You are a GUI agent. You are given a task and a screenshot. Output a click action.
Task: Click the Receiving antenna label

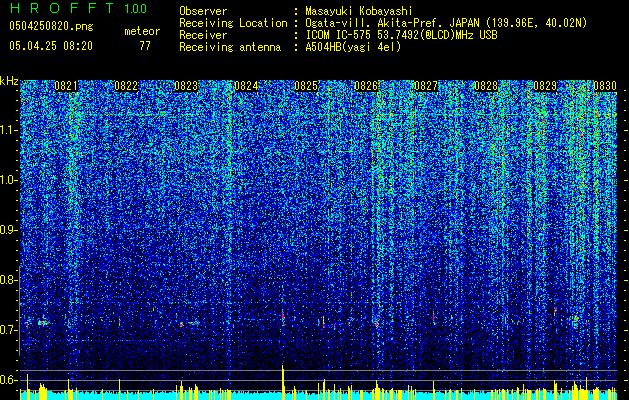(x=230, y=47)
